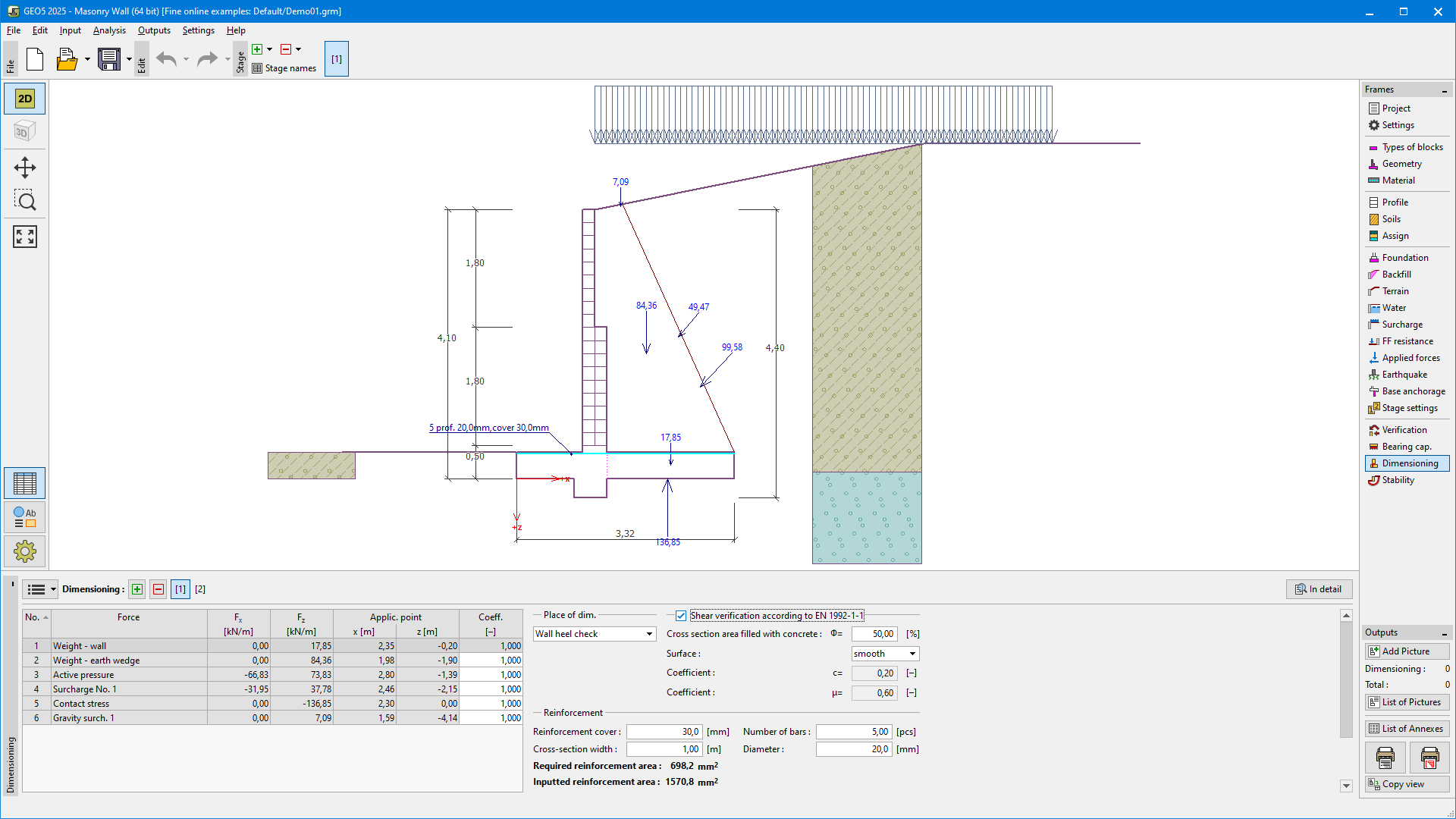Select the pan (move view) tool
The image size is (1456, 819).
click(25, 168)
